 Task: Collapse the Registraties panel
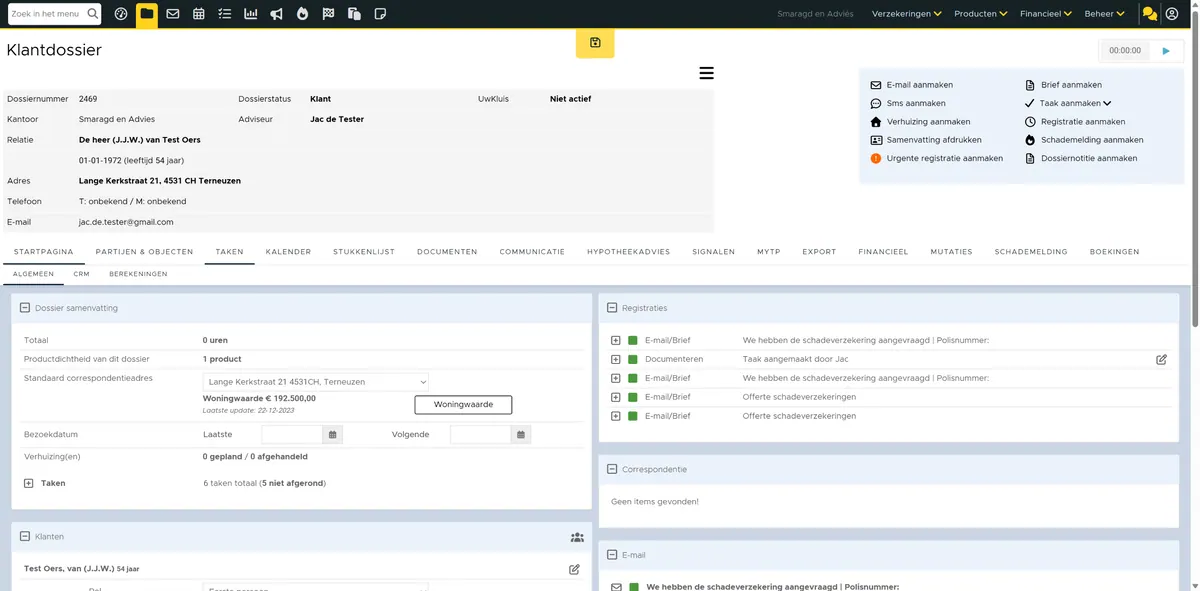[611, 308]
